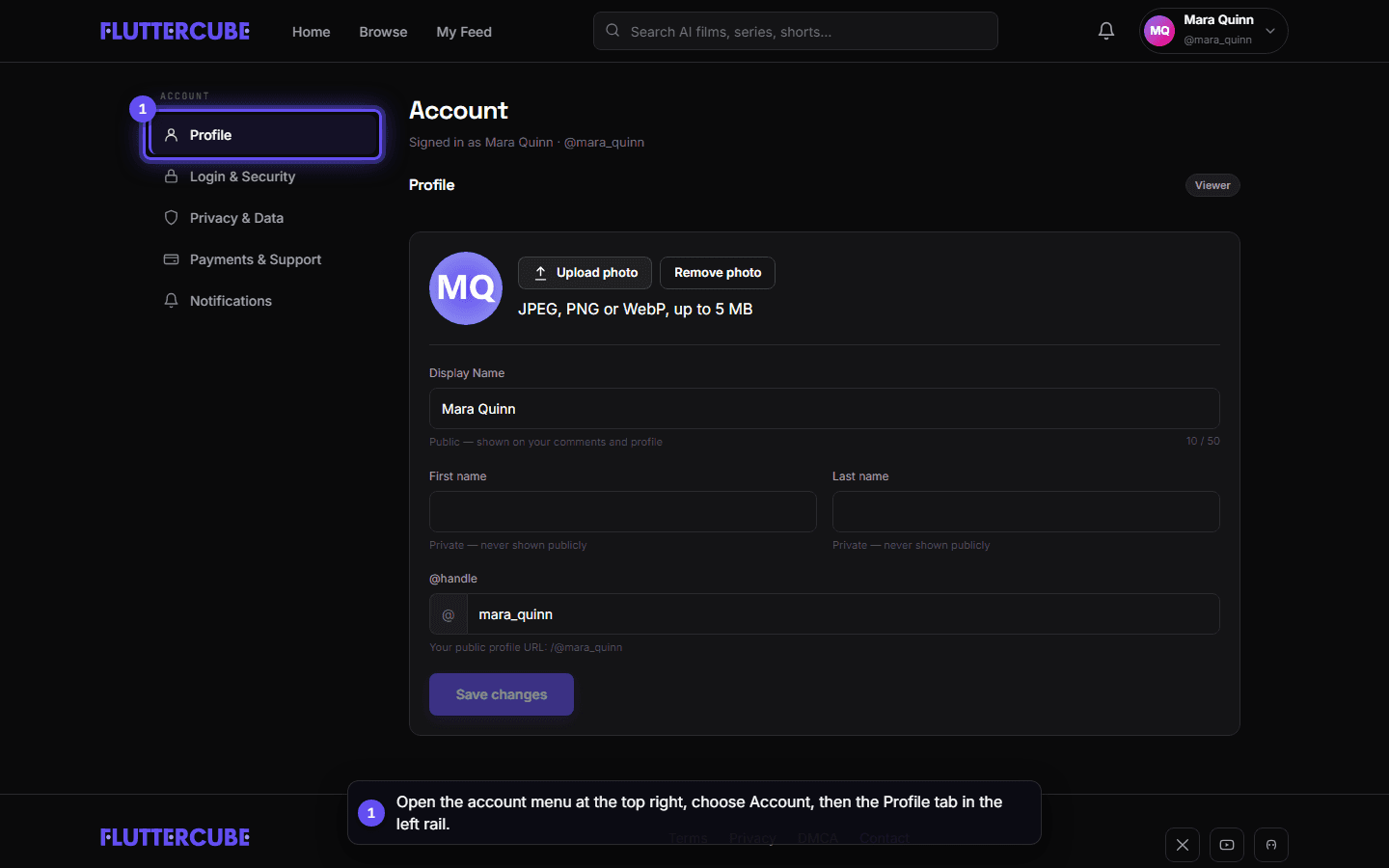Open the notifications bell in header
The image size is (1389, 868).
point(1106,31)
